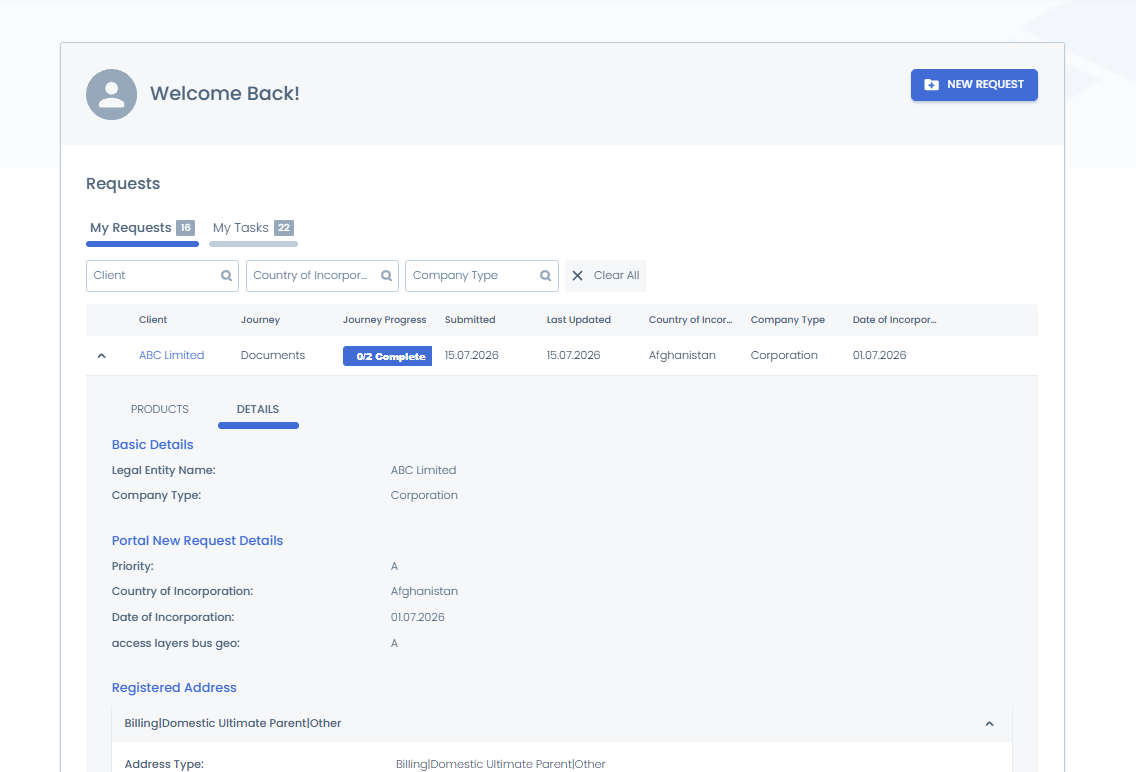
Task: Click the Registered Address heading
Action: click(174, 688)
